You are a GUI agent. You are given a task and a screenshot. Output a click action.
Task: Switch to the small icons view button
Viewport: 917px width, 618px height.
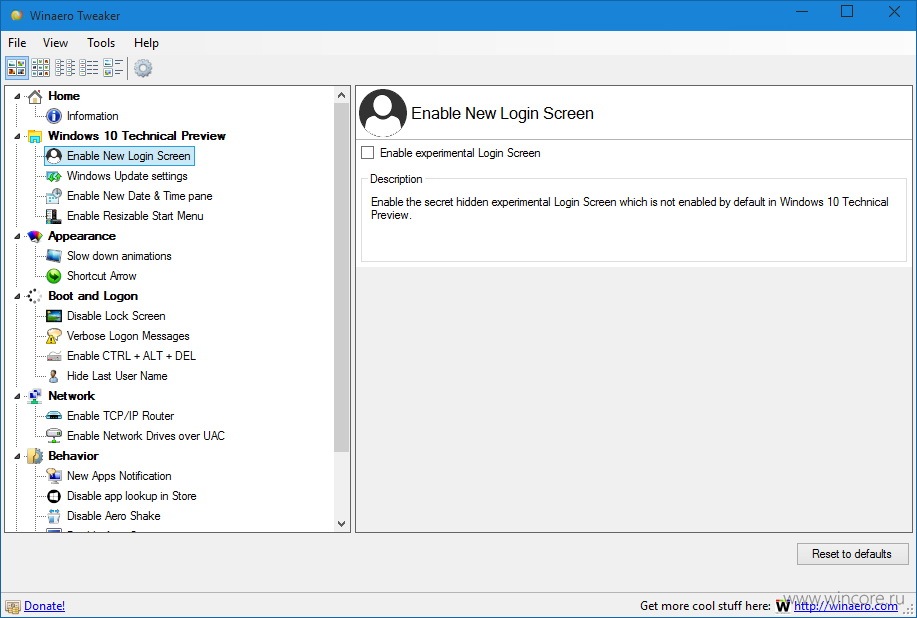coord(40,68)
